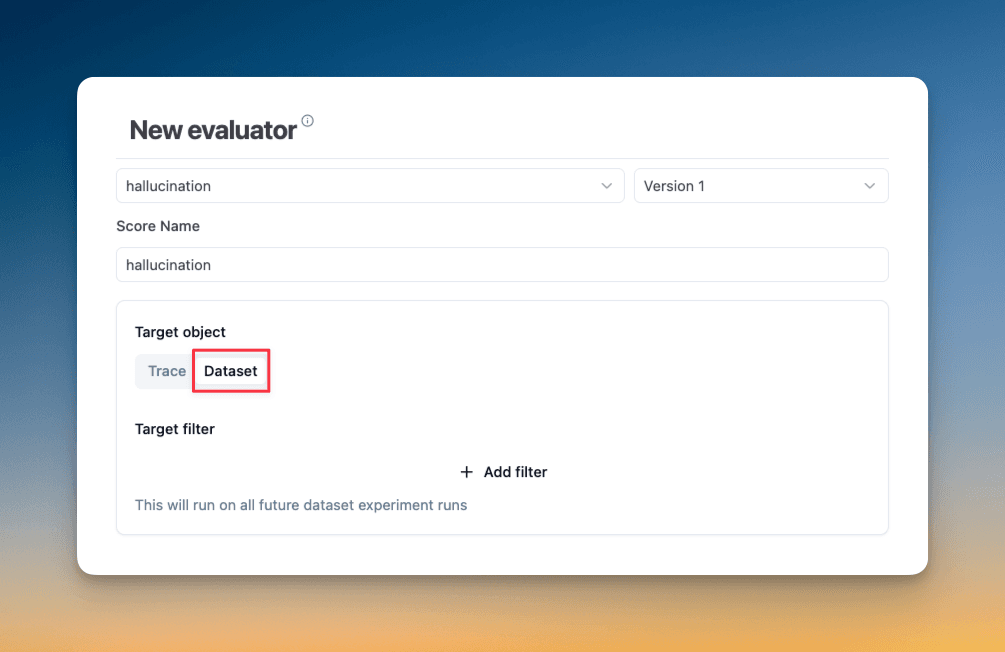Image resolution: width=1005 pixels, height=652 pixels.
Task: Open the info tooltip on the evaluator title
Action: [307, 119]
